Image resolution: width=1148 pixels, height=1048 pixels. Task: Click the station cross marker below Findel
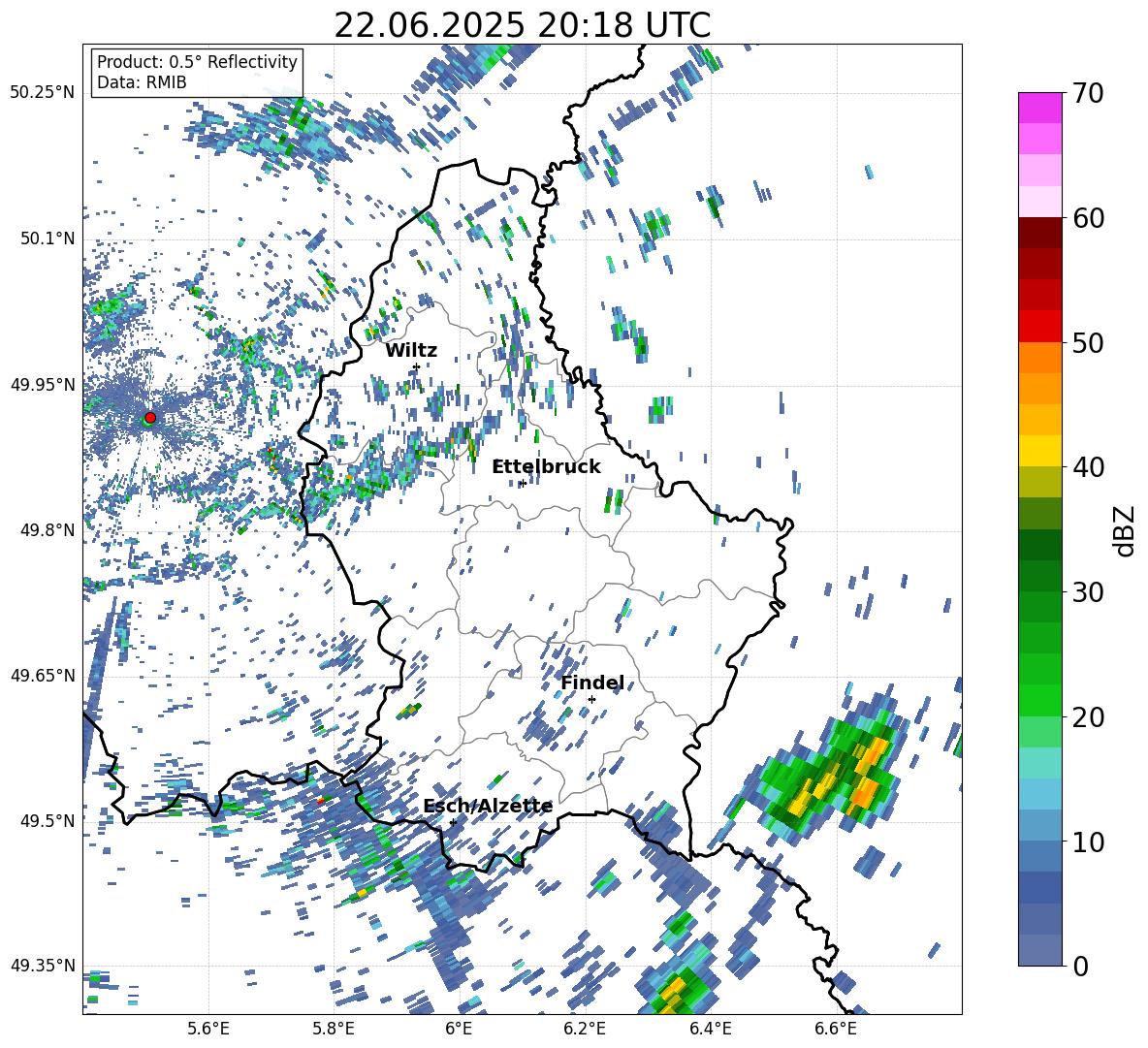pyautogui.click(x=591, y=699)
